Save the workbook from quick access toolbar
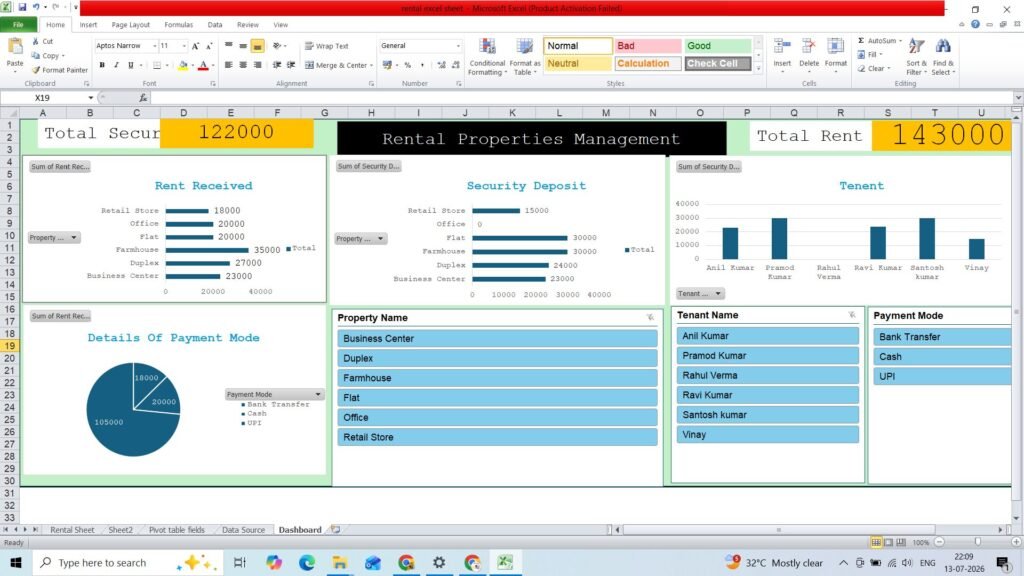The height and width of the screenshot is (576, 1024). pyautogui.click(x=22, y=7)
